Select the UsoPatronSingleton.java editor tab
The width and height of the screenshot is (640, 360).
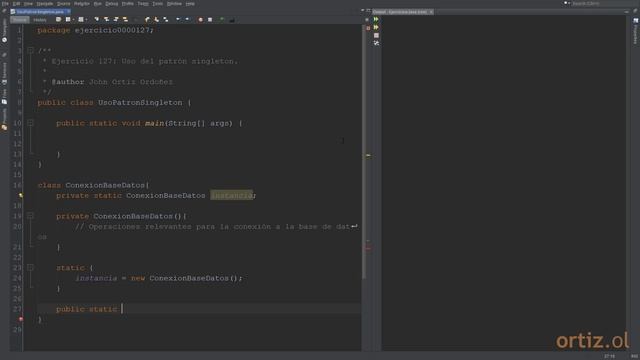click(40, 12)
